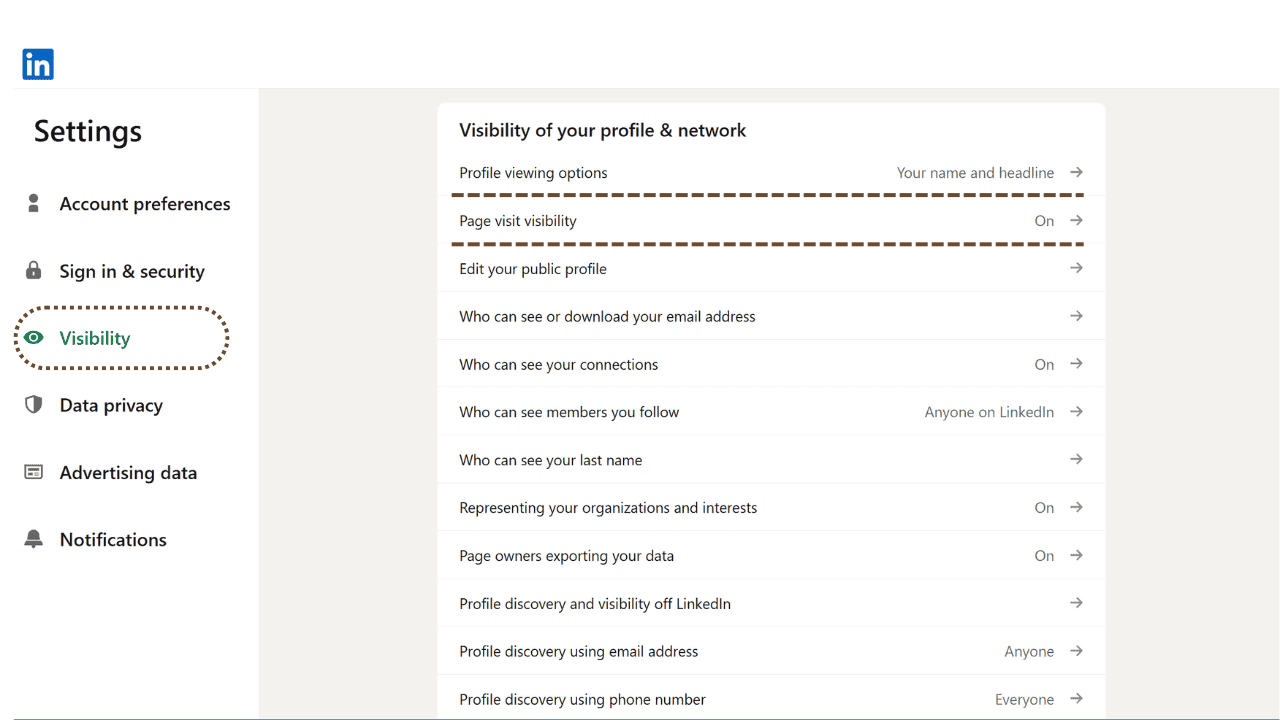Open Page owners exporting your data setting
The height and width of the screenshot is (720, 1280).
[x=566, y=556]
